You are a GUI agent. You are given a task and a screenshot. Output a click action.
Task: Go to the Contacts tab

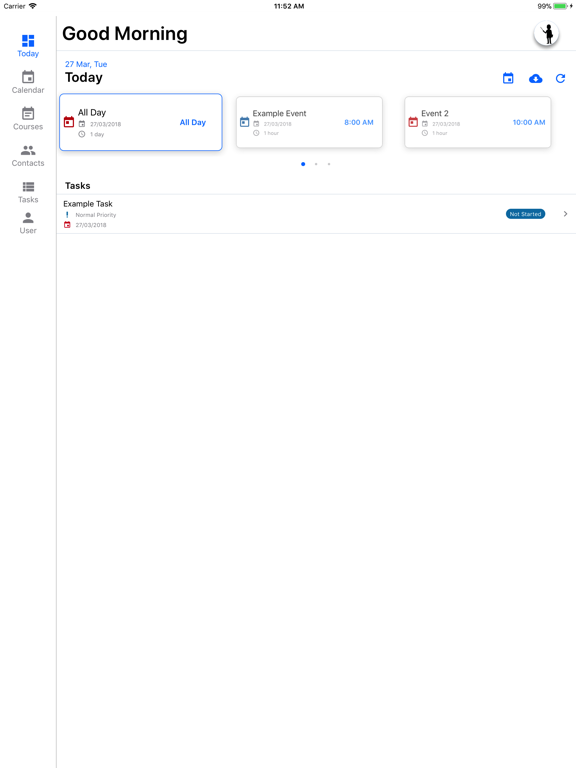click(28, 156)
